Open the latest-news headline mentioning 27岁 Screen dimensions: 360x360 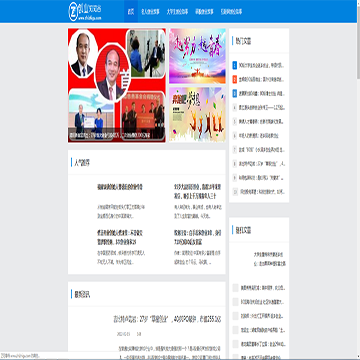(167, 319)
